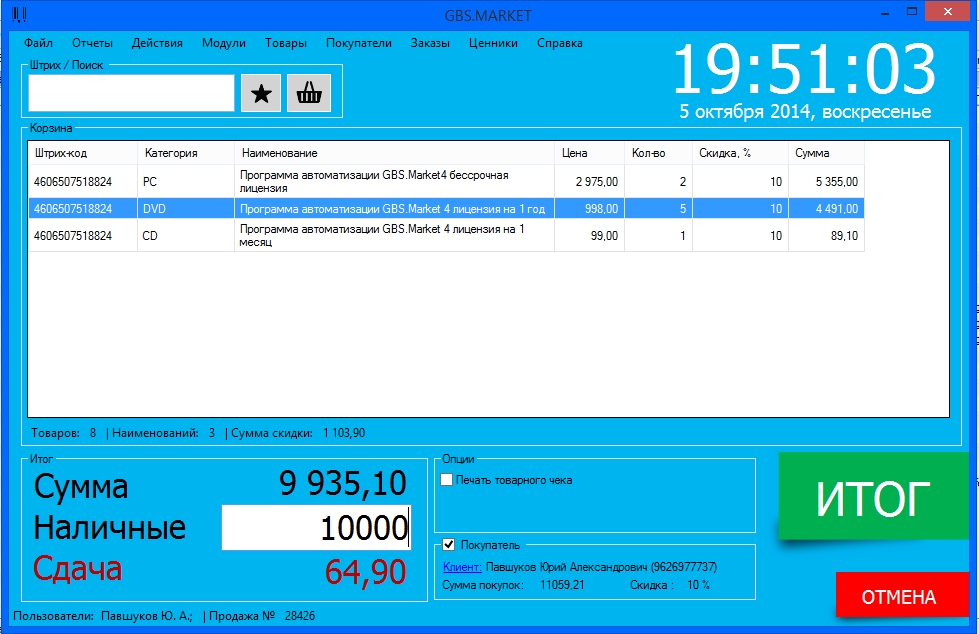Click the favorites star icon button
This screenshot has height=634, width=979.
tap(261, 93)
